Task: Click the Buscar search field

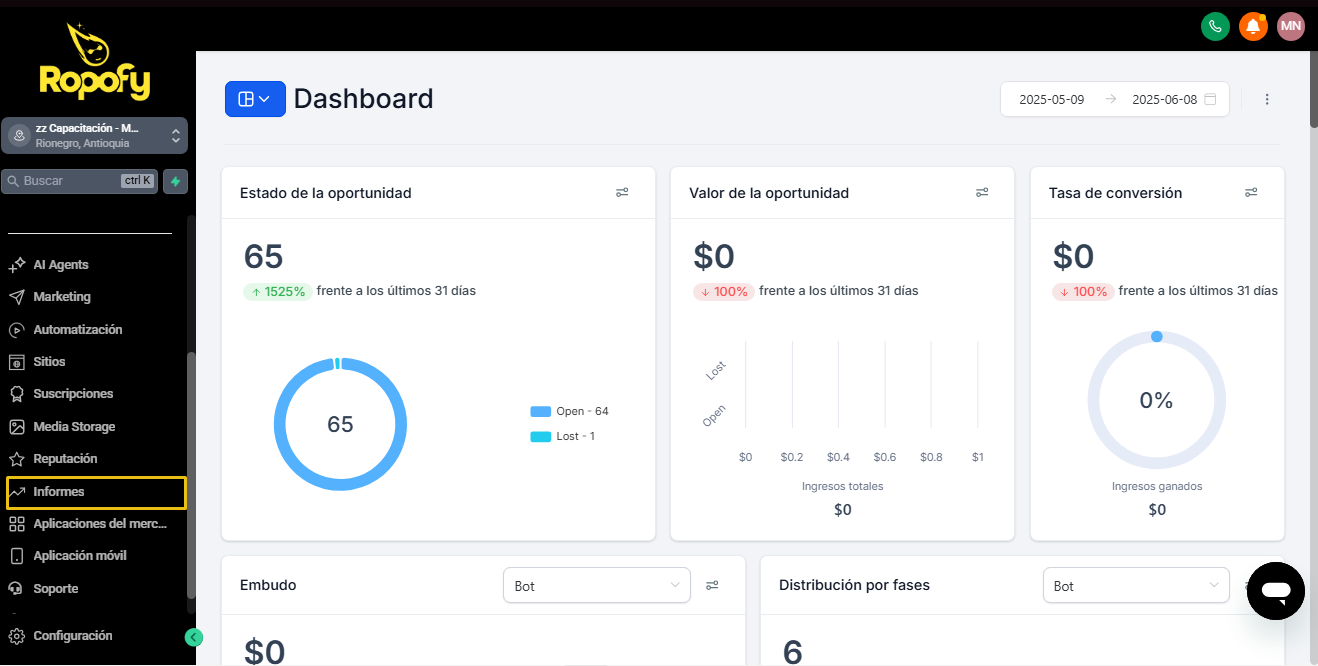Action: (80, 181)
